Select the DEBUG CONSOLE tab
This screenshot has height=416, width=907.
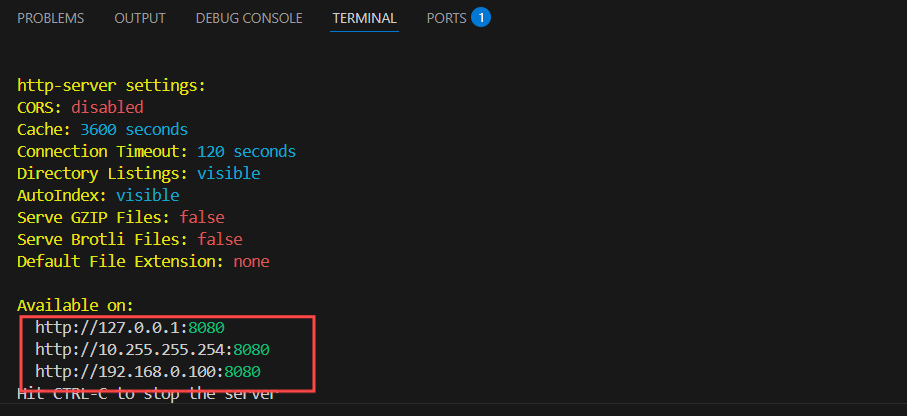tap(249, 19)
